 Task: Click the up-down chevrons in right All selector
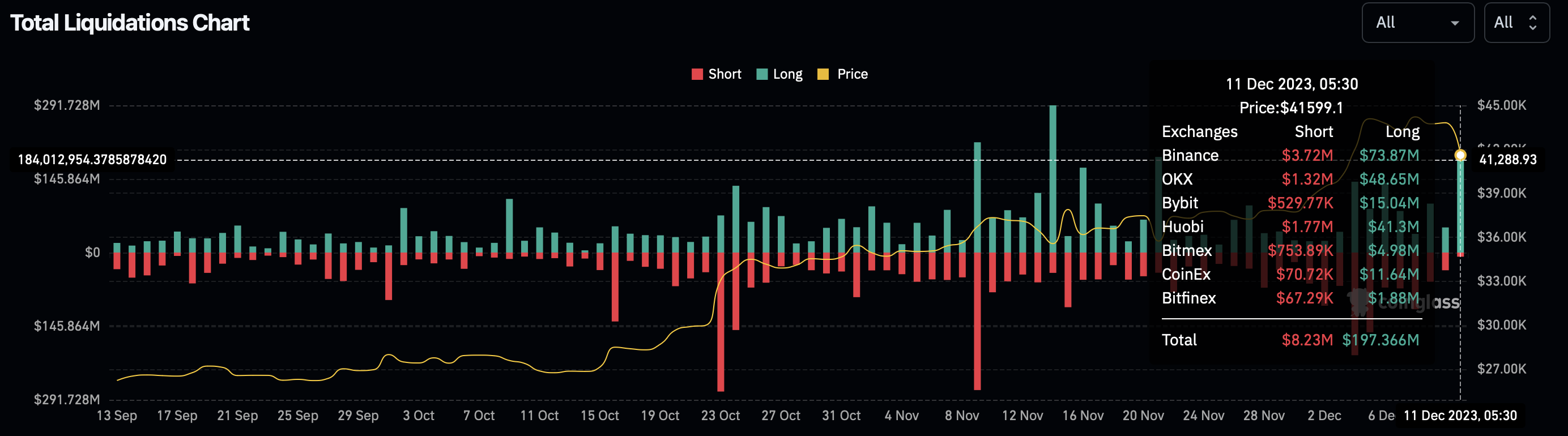[1533, 23]
